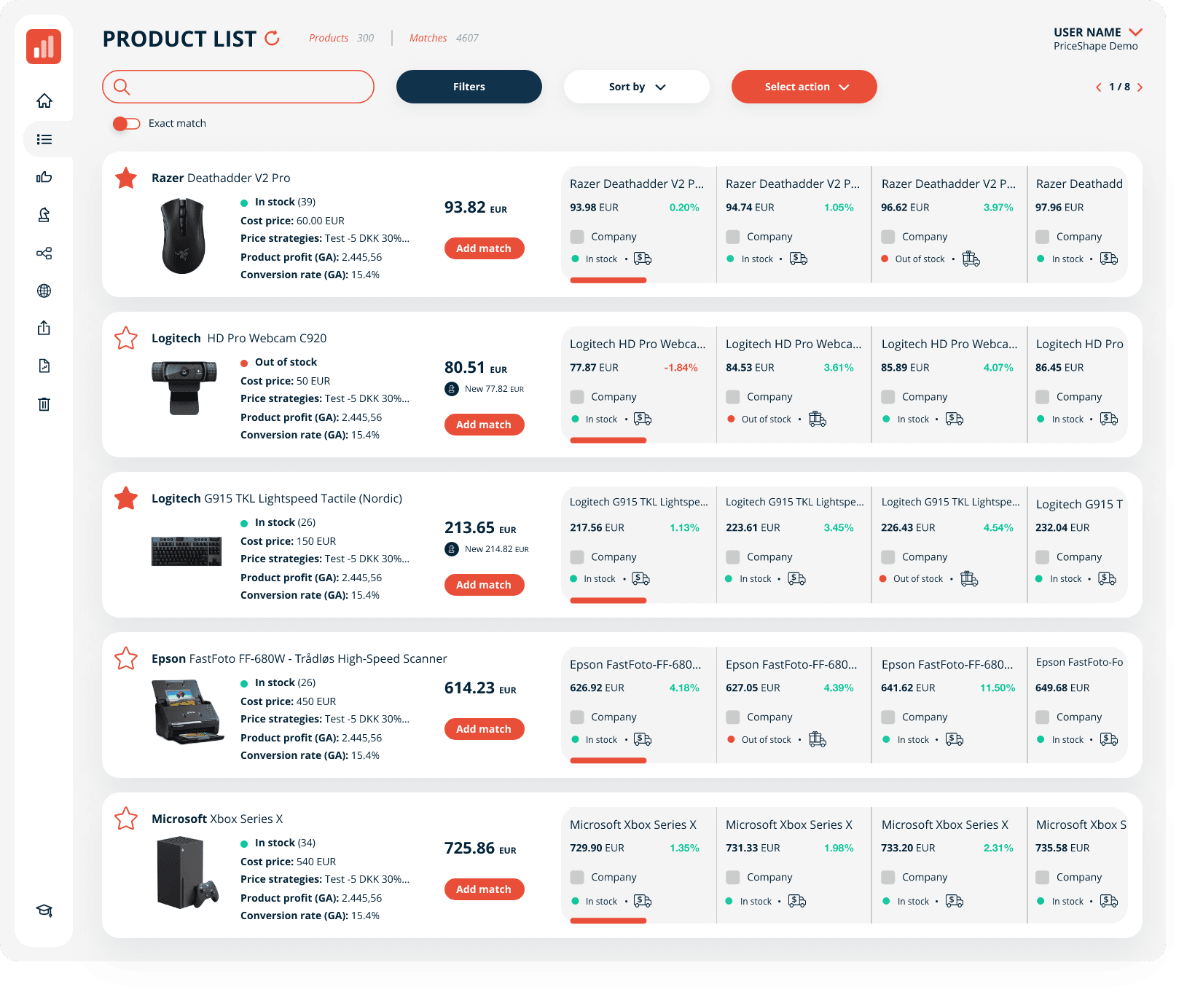Image resolution: width=1195 pixels, height=1008 pixels.
Task: Add match for Logitech G915 TKL
Action: pos(485,585)
